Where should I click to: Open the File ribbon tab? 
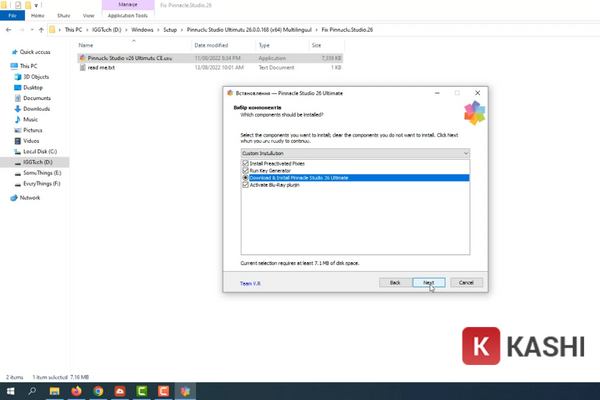click(11, 16)
